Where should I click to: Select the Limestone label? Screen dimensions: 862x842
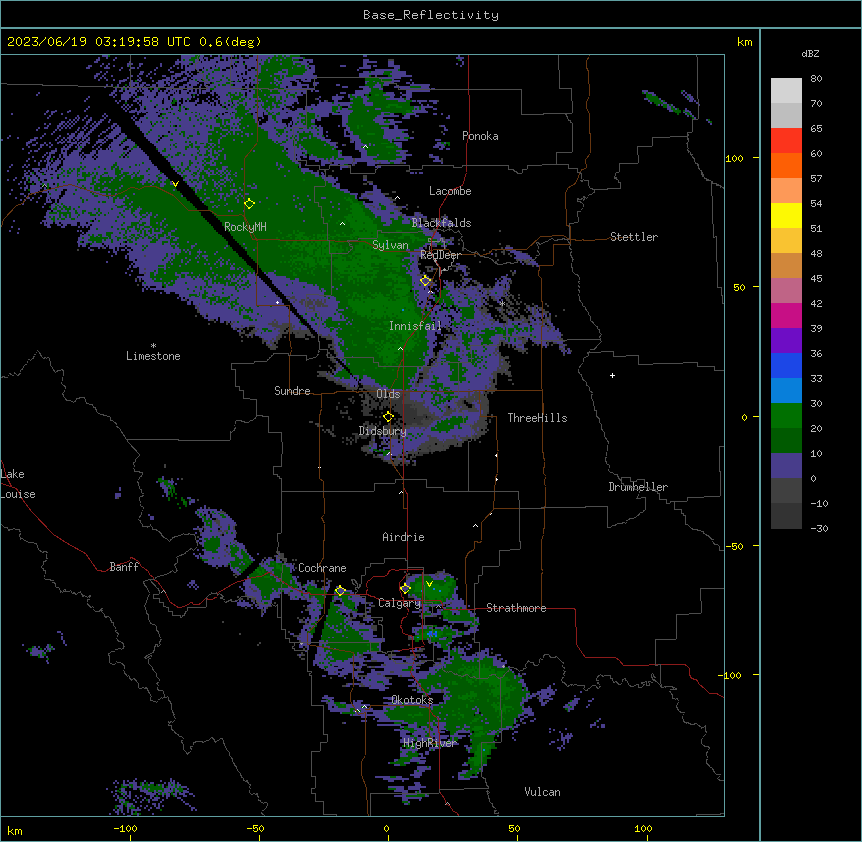click(x=153, y=356)
